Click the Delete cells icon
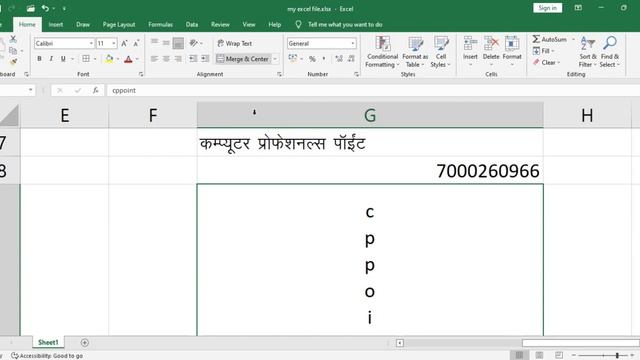Image resolution: width=640 pixels, height=360 pixels. coord(491,43)
